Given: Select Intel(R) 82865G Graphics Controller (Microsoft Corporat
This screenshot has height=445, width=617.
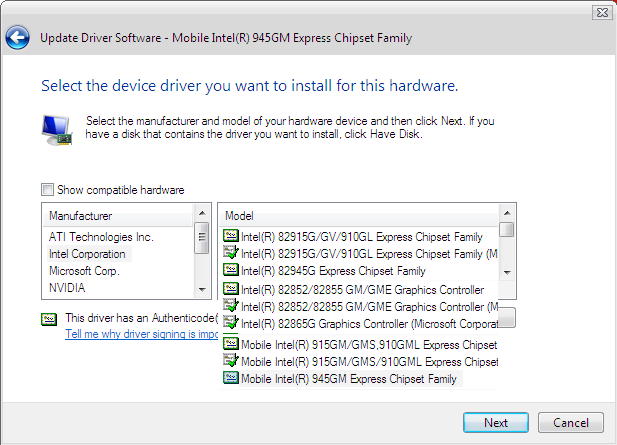Looking at the screenshot, I should pos(369,324).
